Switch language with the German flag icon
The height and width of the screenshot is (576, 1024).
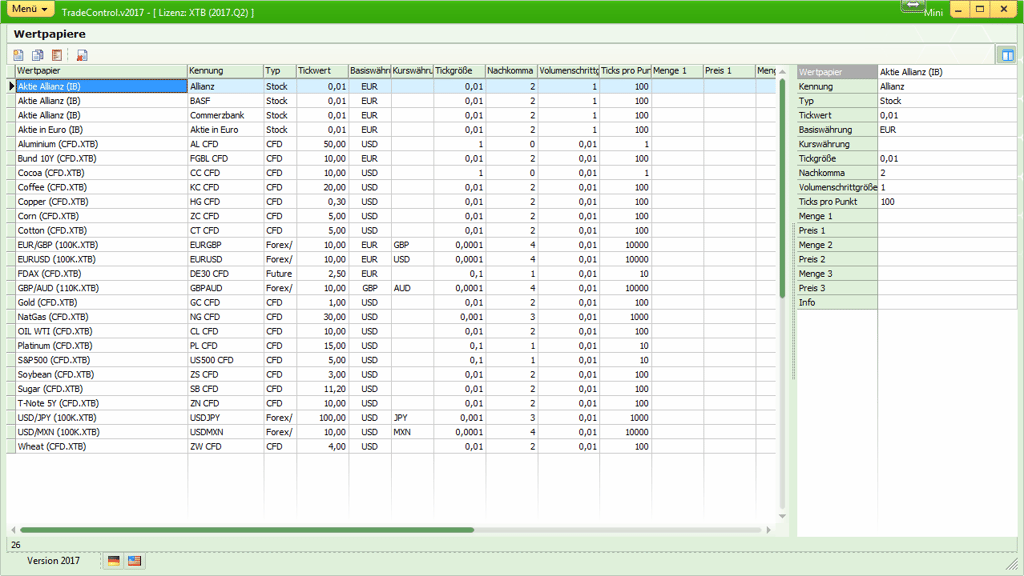pyautogui.click(x=114, y=561)
